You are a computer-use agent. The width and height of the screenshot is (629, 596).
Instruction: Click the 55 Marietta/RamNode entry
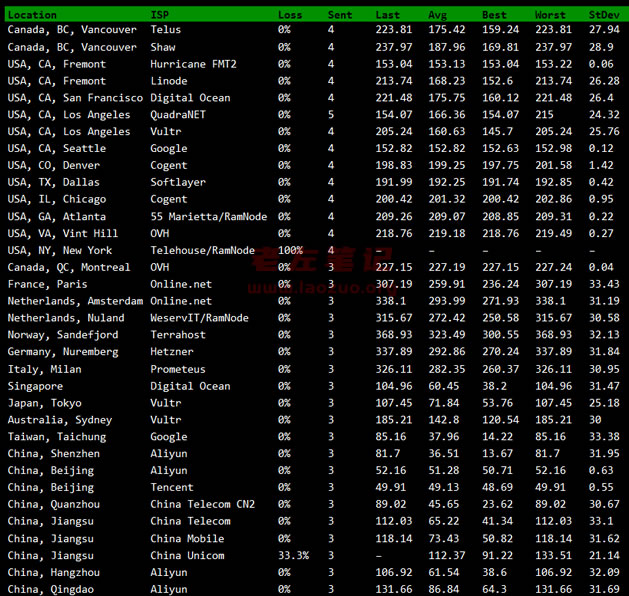pos(209,217)
